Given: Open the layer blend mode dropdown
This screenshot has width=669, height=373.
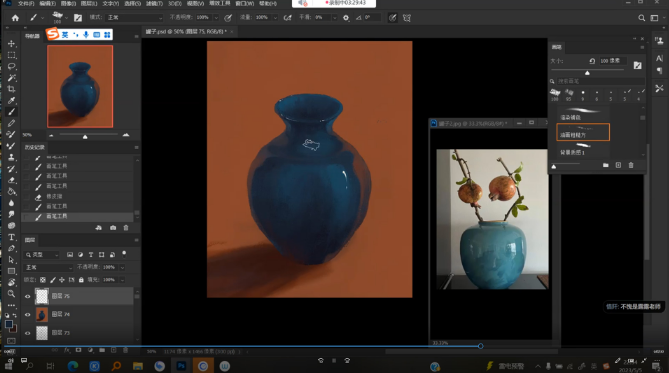Looking at the screenshot, I should pos(49,268).
